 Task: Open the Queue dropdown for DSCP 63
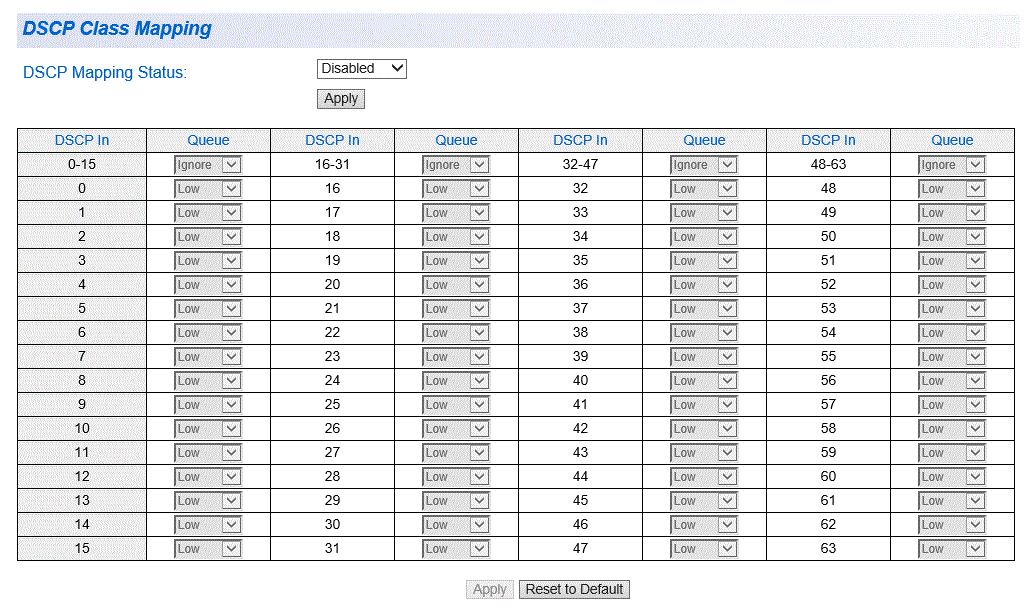(952, 549)
